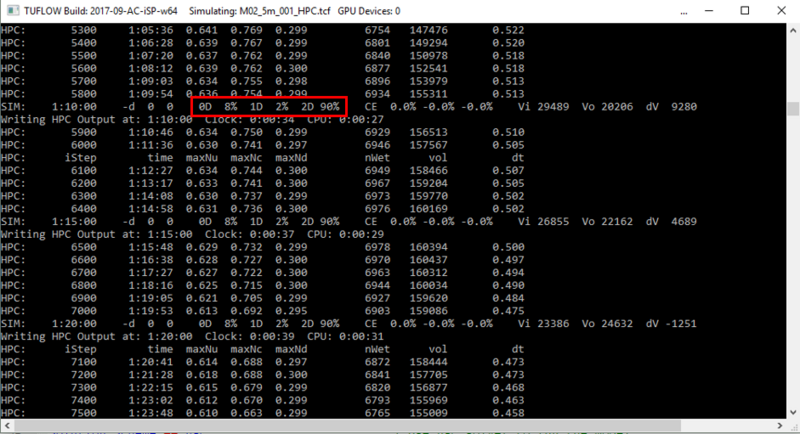800x434 pixels.
Task: Click the vertical scrollbar thumb
Action: (792, 108)
